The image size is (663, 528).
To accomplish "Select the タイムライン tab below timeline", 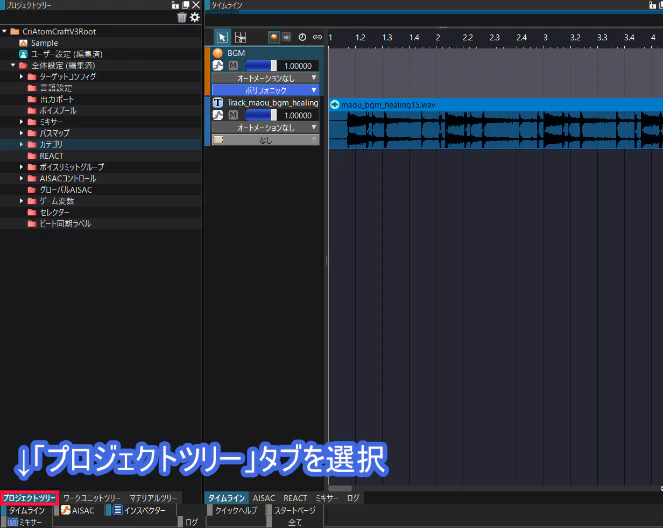I will tap(226, 498).
